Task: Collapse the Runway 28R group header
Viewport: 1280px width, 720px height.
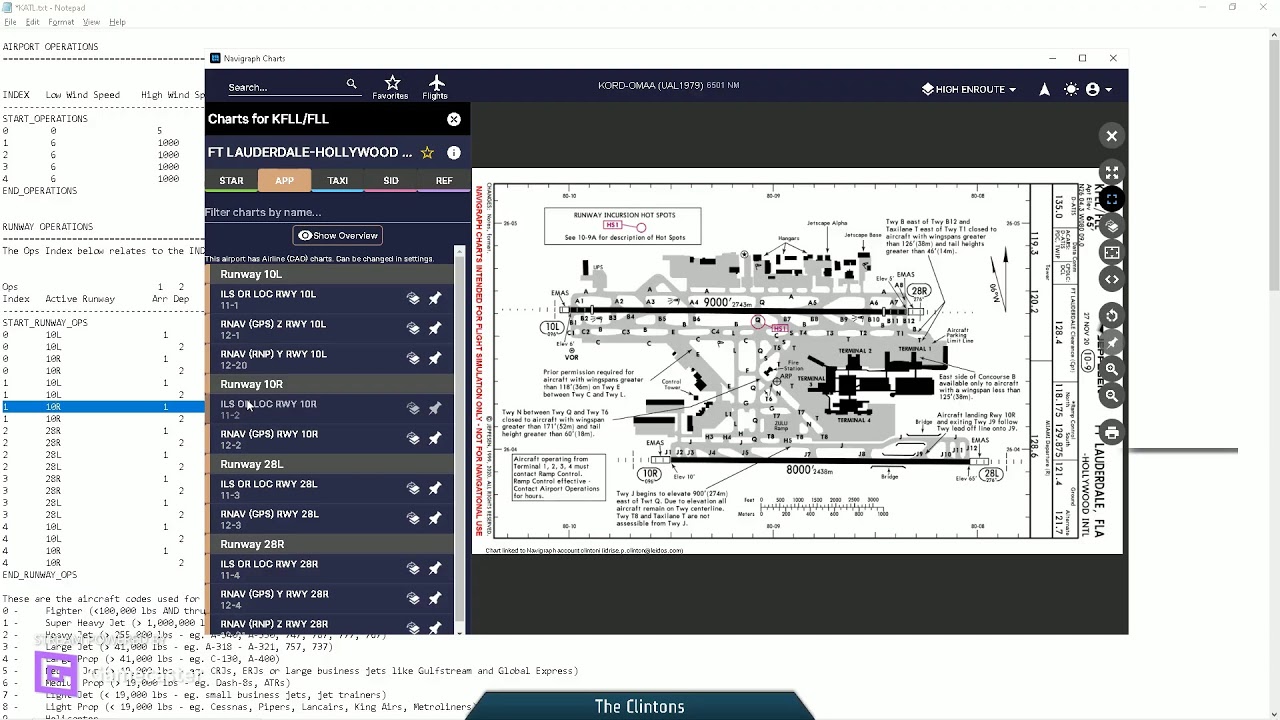Action: point(330,544)
